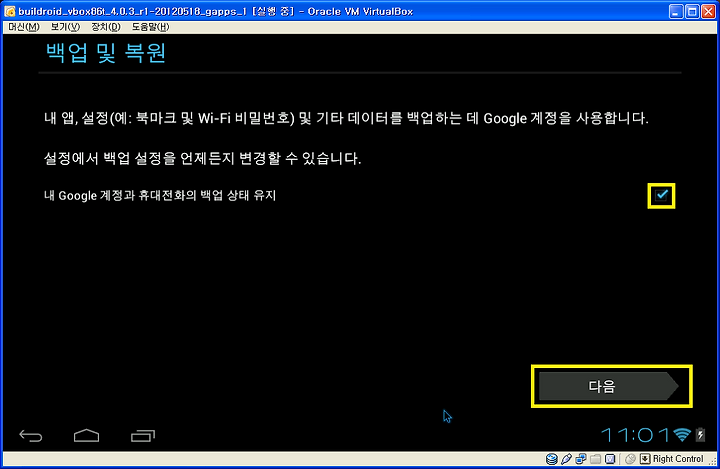Tap the Android home navigation icon
Screen dimensions: 720x469
point(86,435)
